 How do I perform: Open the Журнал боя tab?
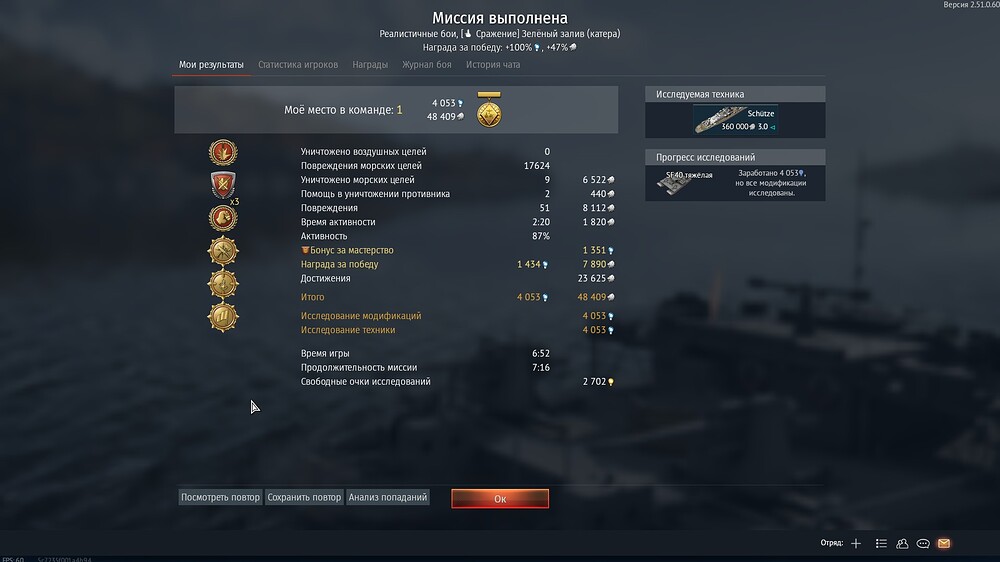click(x=427, y=64)
